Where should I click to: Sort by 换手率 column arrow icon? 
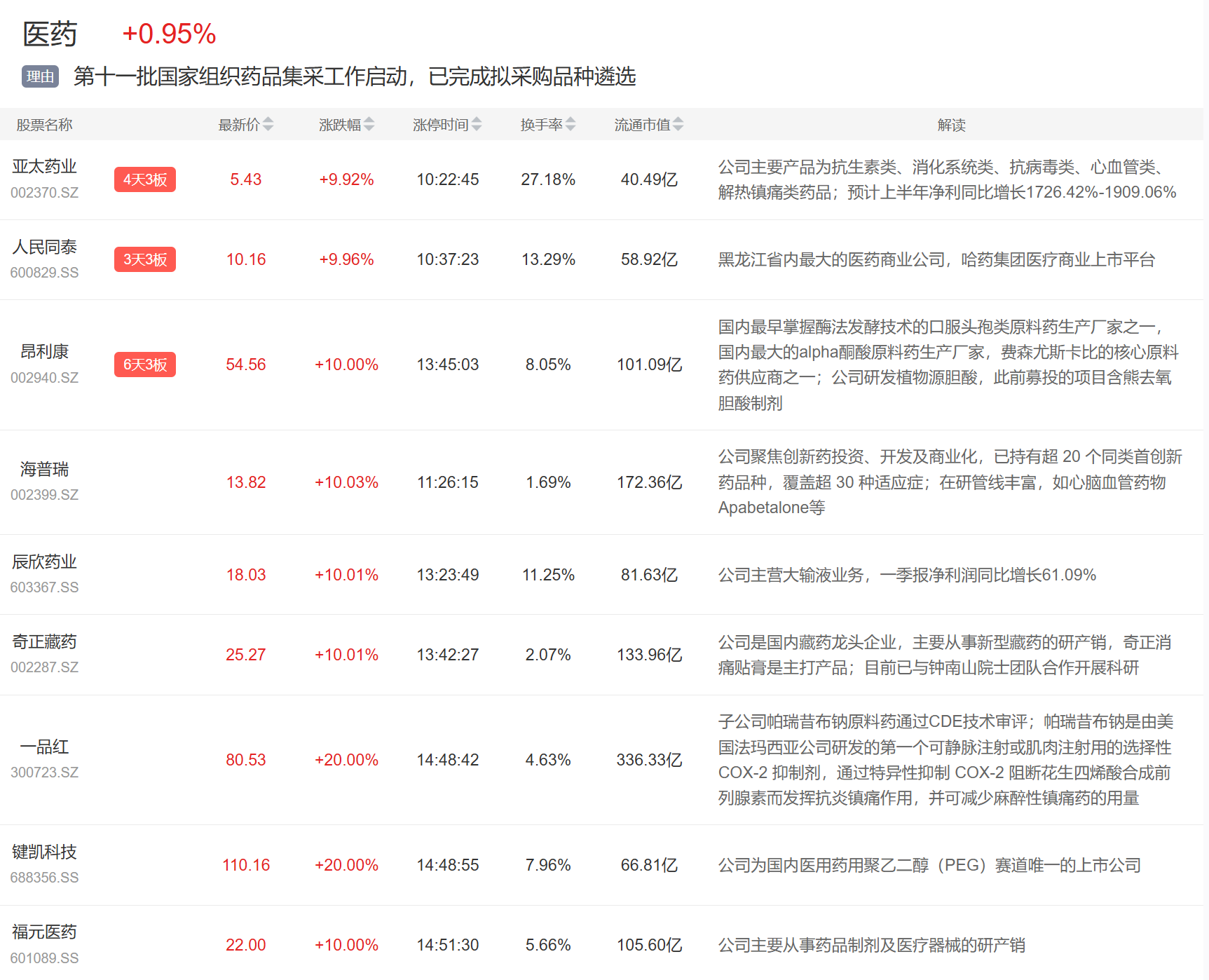(571, 125)
